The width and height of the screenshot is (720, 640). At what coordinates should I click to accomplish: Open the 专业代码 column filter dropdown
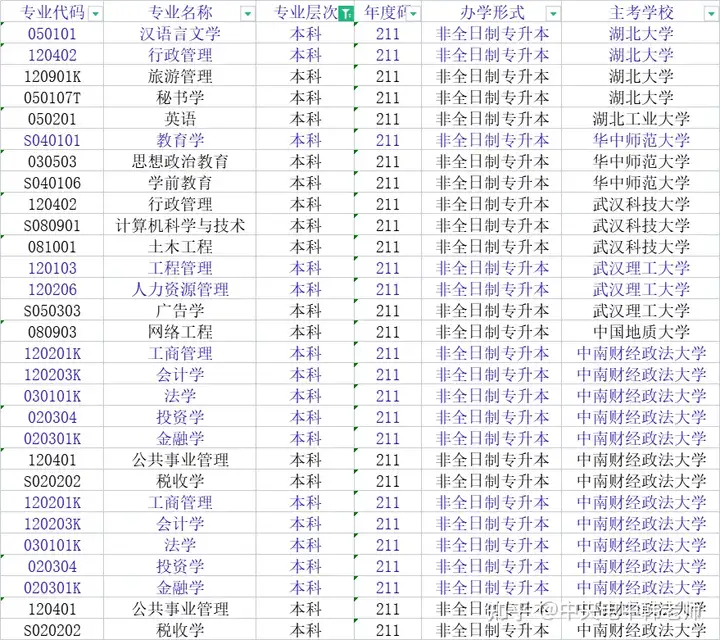(96, 14)
